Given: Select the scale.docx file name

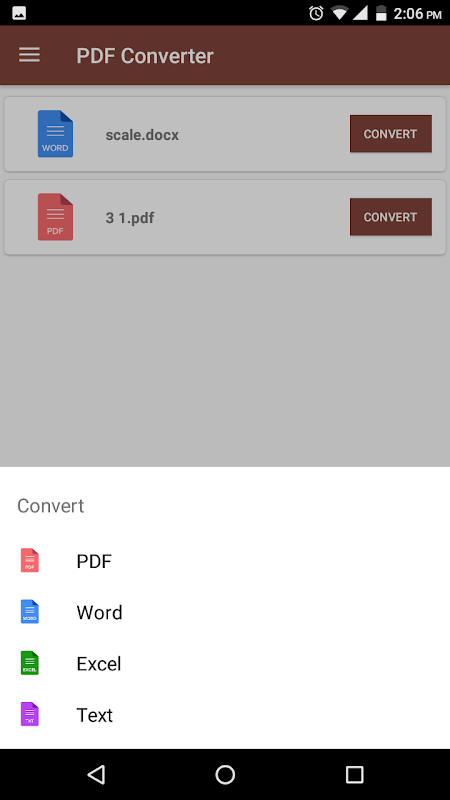Looking at the screenshot, I should coord(142,135).
